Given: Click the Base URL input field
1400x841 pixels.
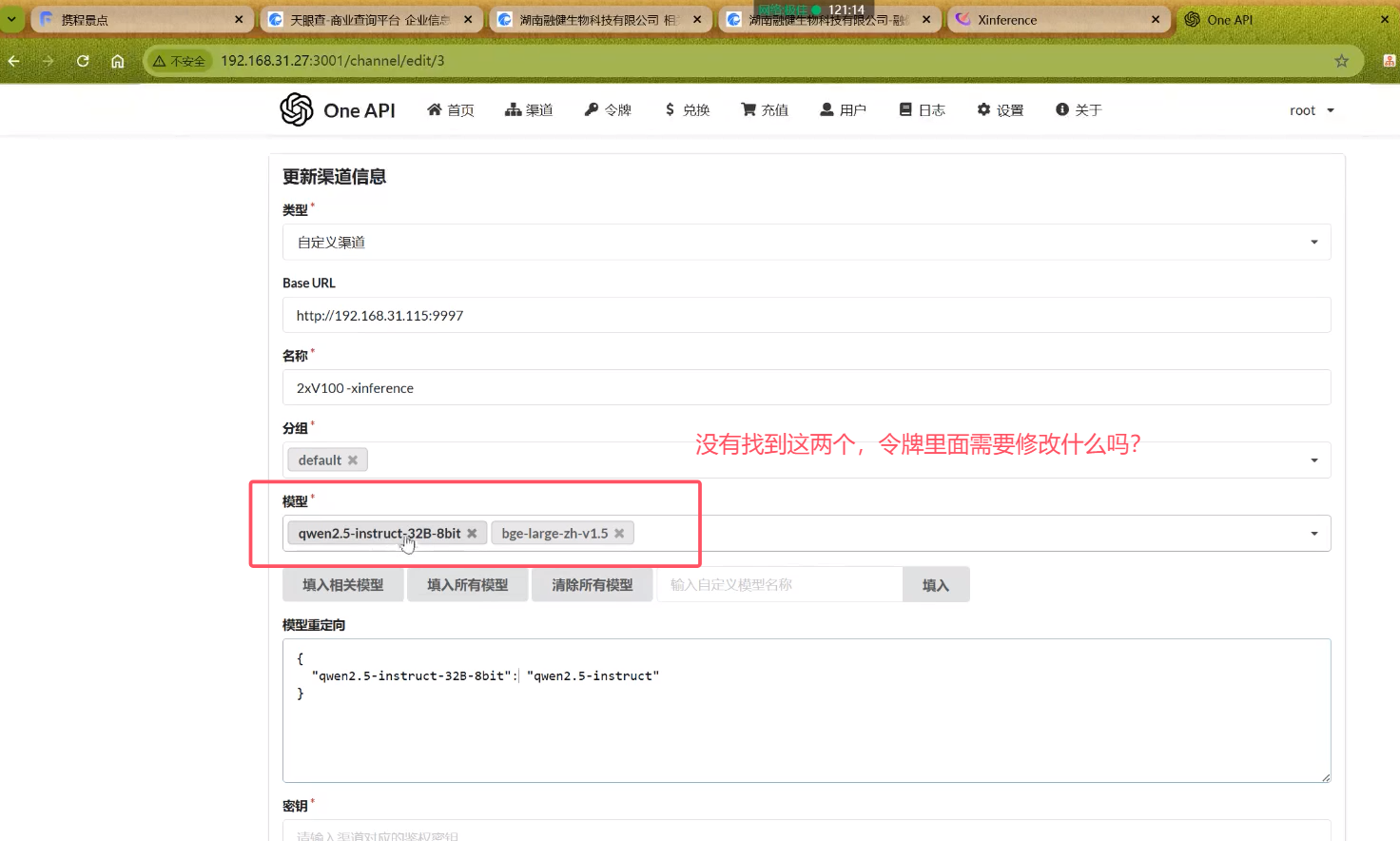Looking at the screenshot, I should [x=806, y=316].
